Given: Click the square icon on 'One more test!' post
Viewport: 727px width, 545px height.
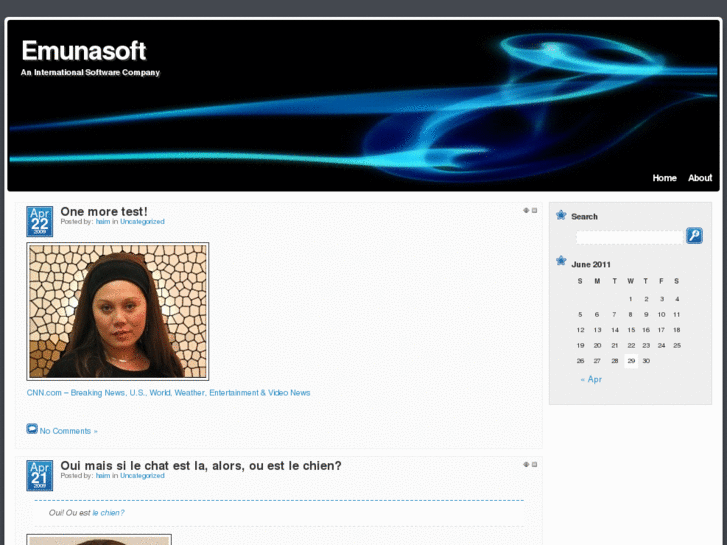Looking at the screenshot, I should pos(535,211).
